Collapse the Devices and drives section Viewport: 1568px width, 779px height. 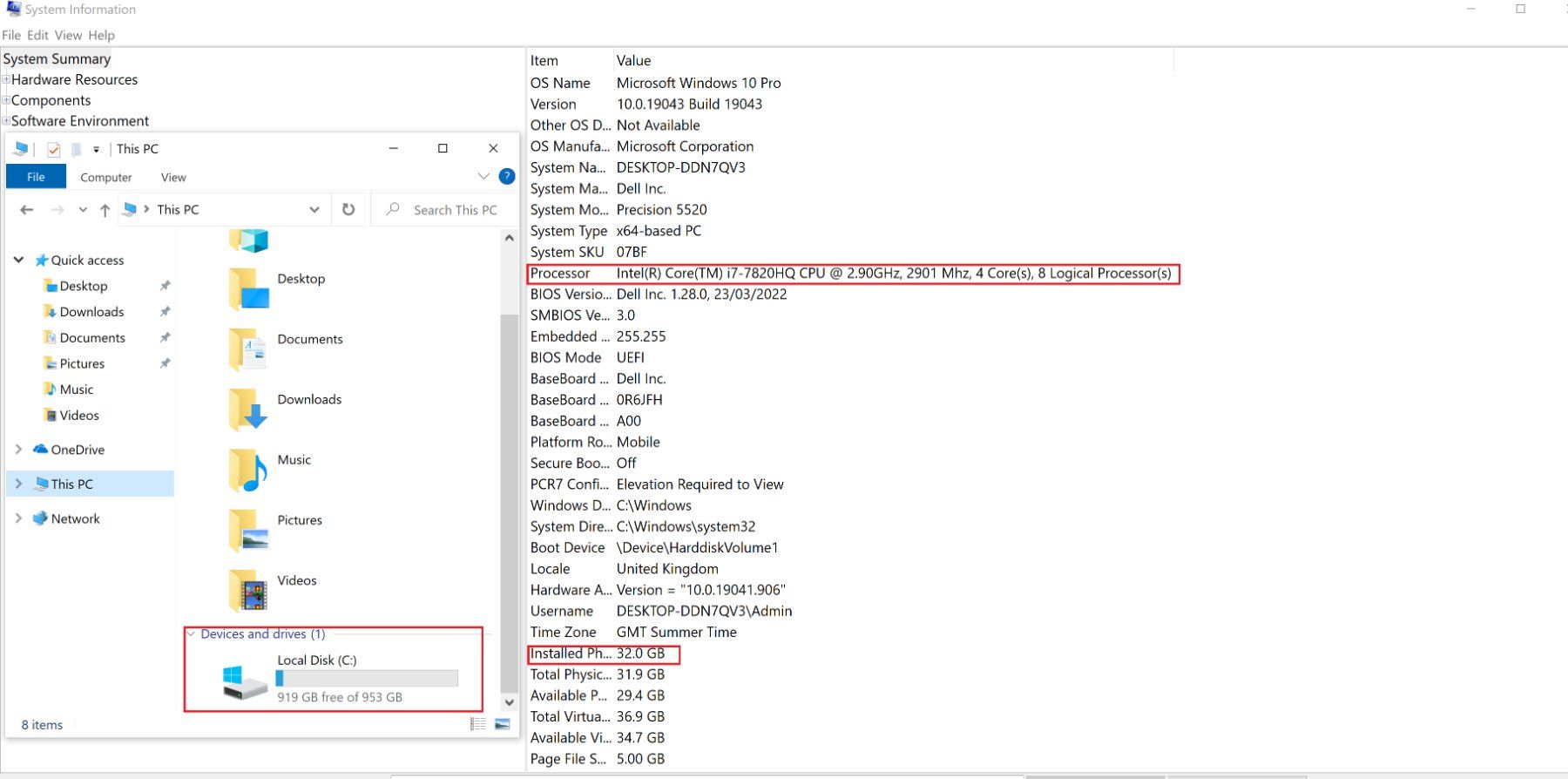tap(191, 633)
